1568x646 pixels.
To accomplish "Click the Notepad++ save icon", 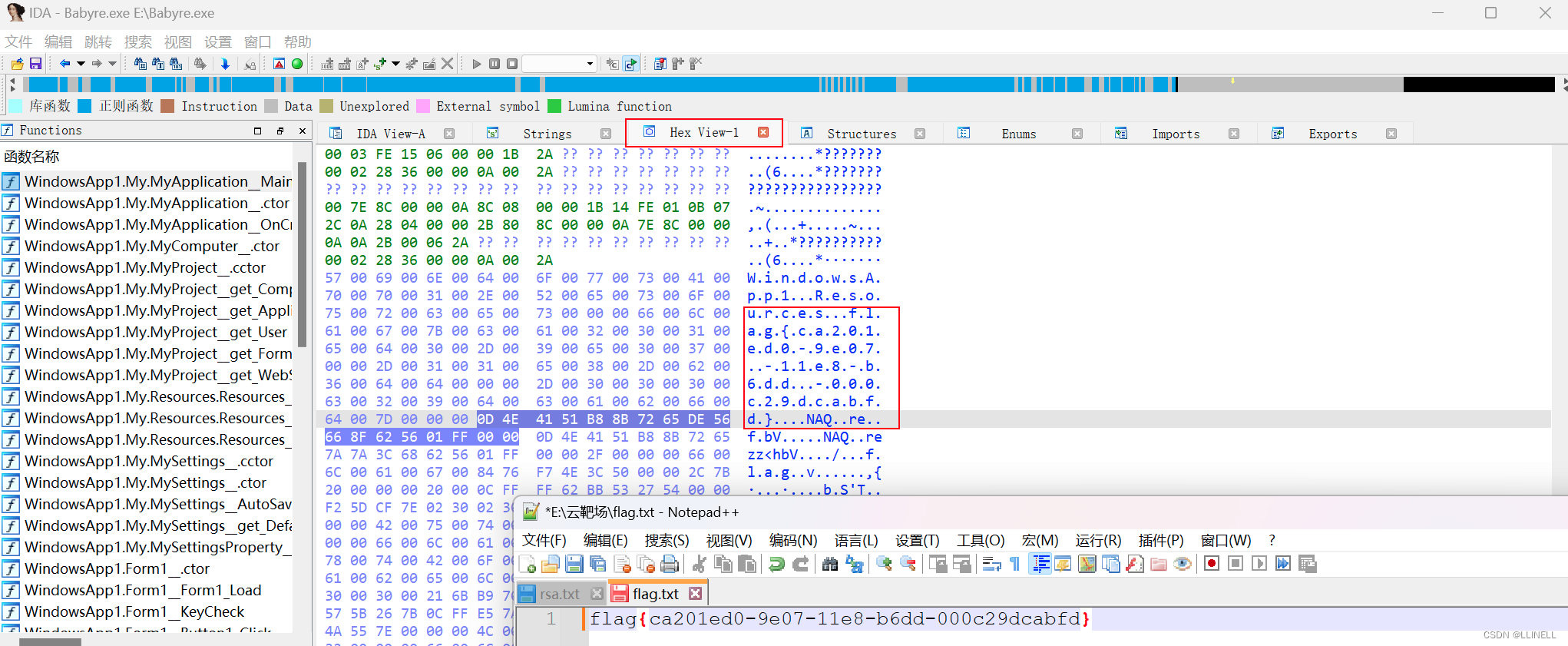I will pyautogui.click(x=574, y=564).
